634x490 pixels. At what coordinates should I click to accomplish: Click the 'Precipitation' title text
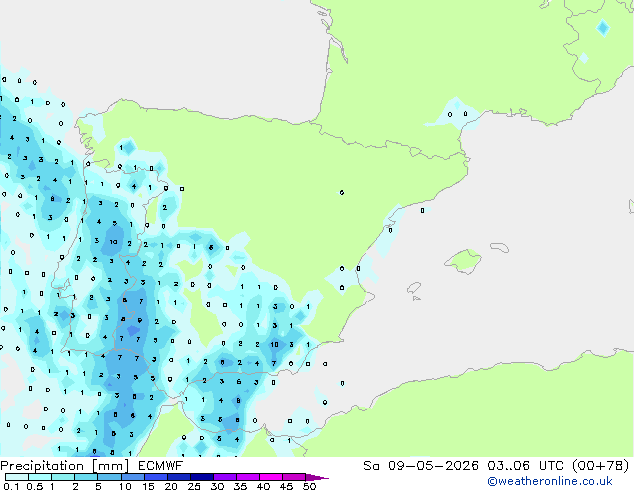pos(42,466)
